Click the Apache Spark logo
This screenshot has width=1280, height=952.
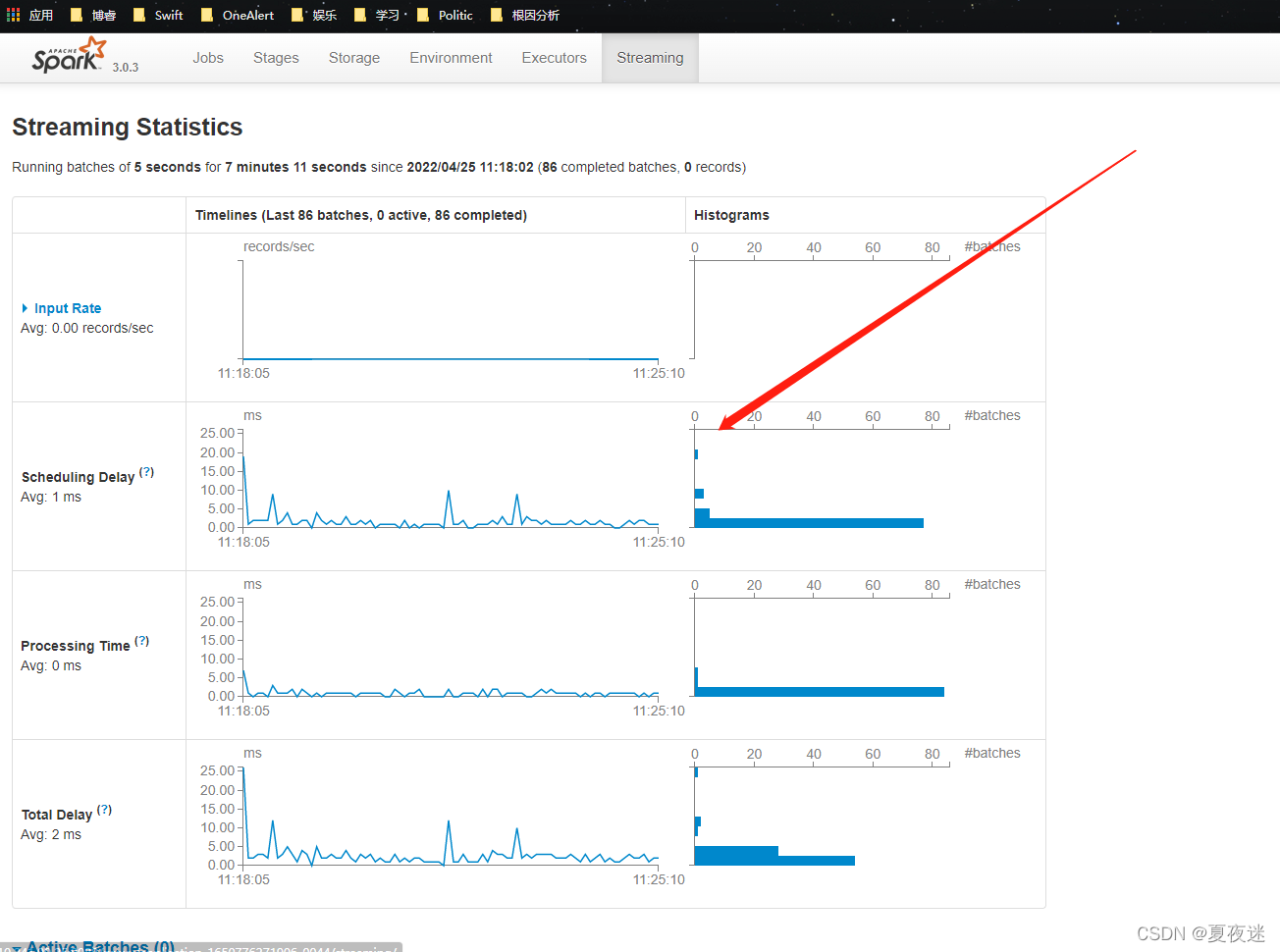coord(69,55)
